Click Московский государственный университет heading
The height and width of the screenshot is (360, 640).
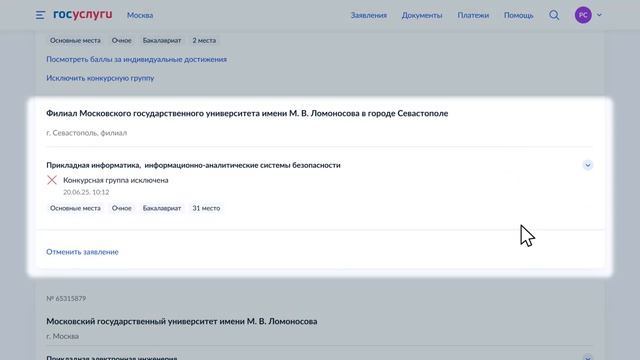click(x=182, y=321)
